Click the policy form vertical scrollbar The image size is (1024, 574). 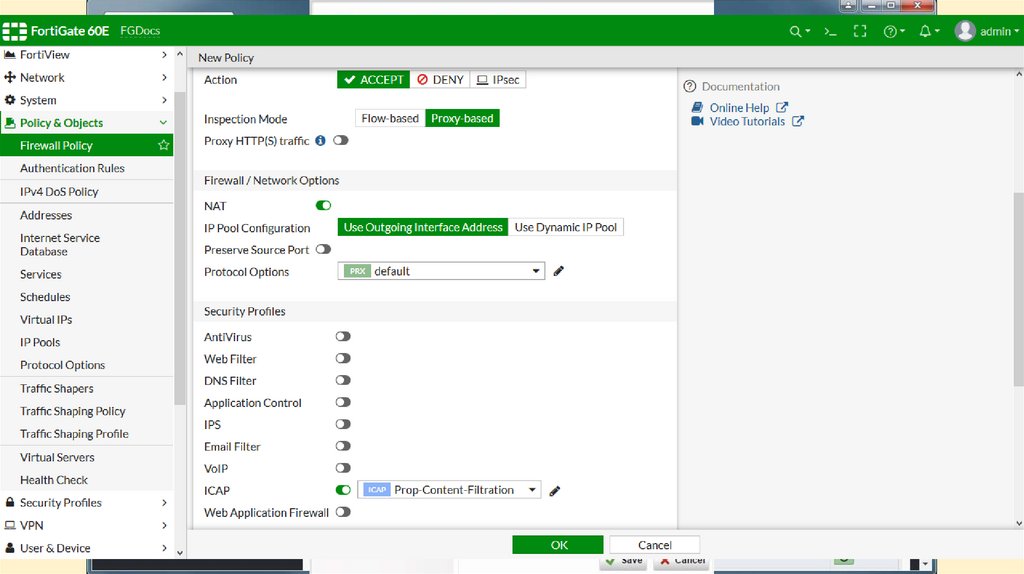[x=1018, y=289]
